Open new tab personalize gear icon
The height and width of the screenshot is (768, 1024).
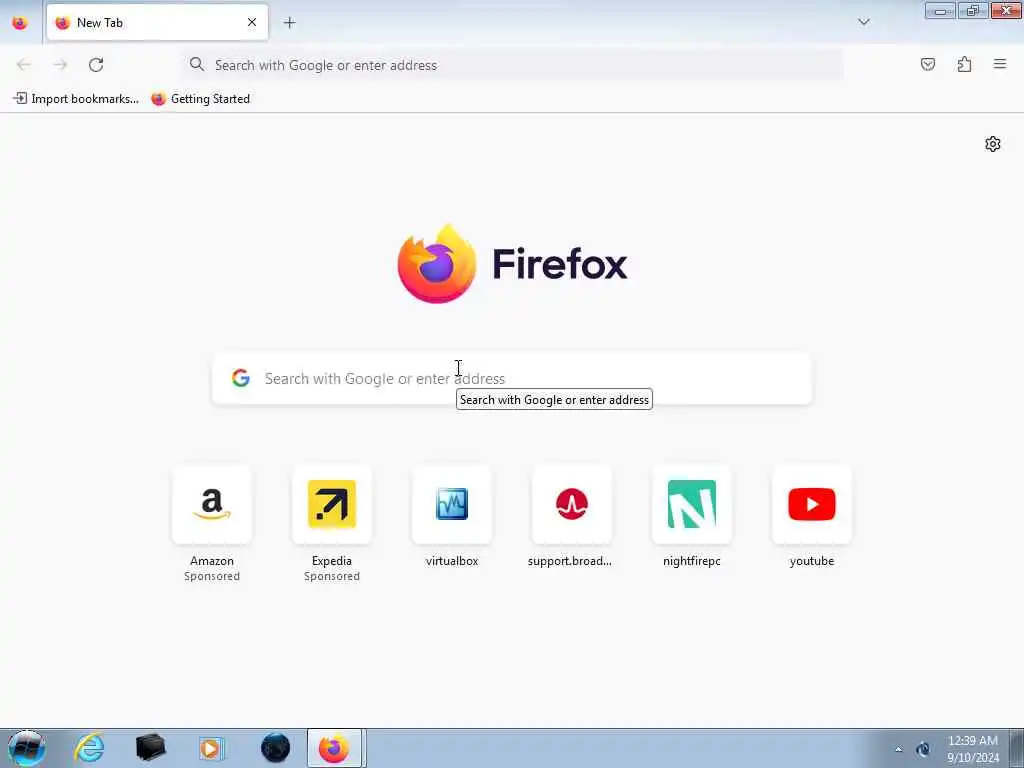[x=993, y=144]
